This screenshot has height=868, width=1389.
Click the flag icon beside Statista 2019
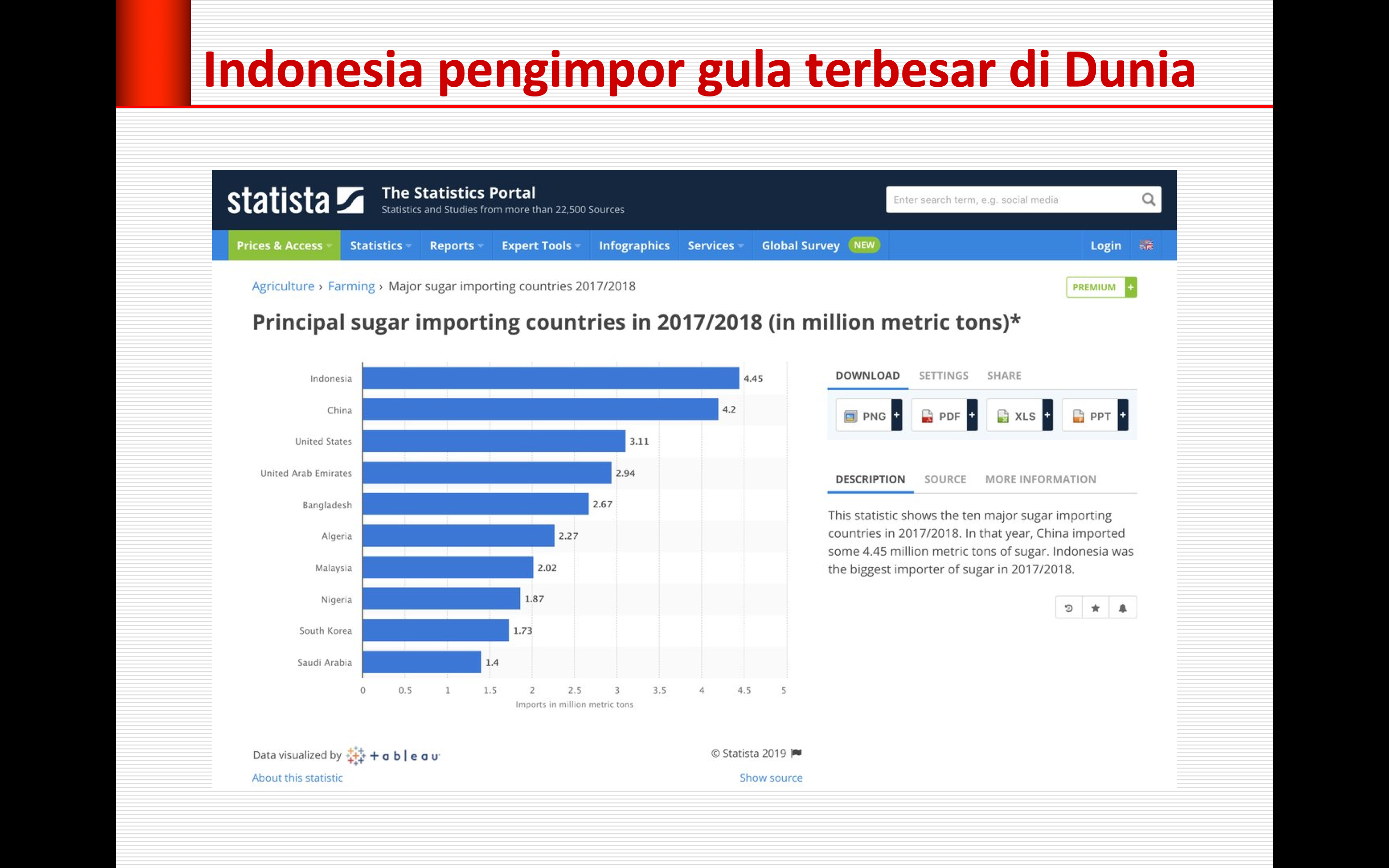pos(796,753)
